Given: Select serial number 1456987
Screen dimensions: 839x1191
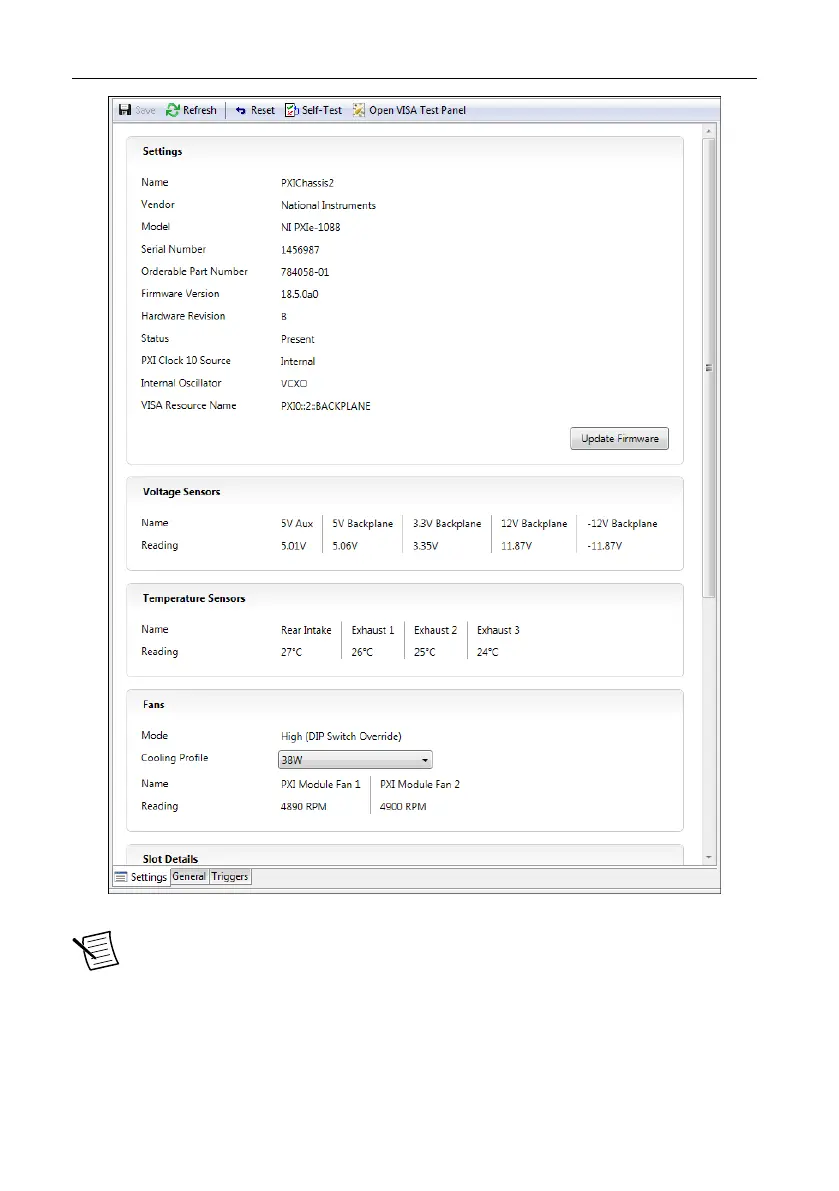Looking at the screenshot, I should 300,250.
